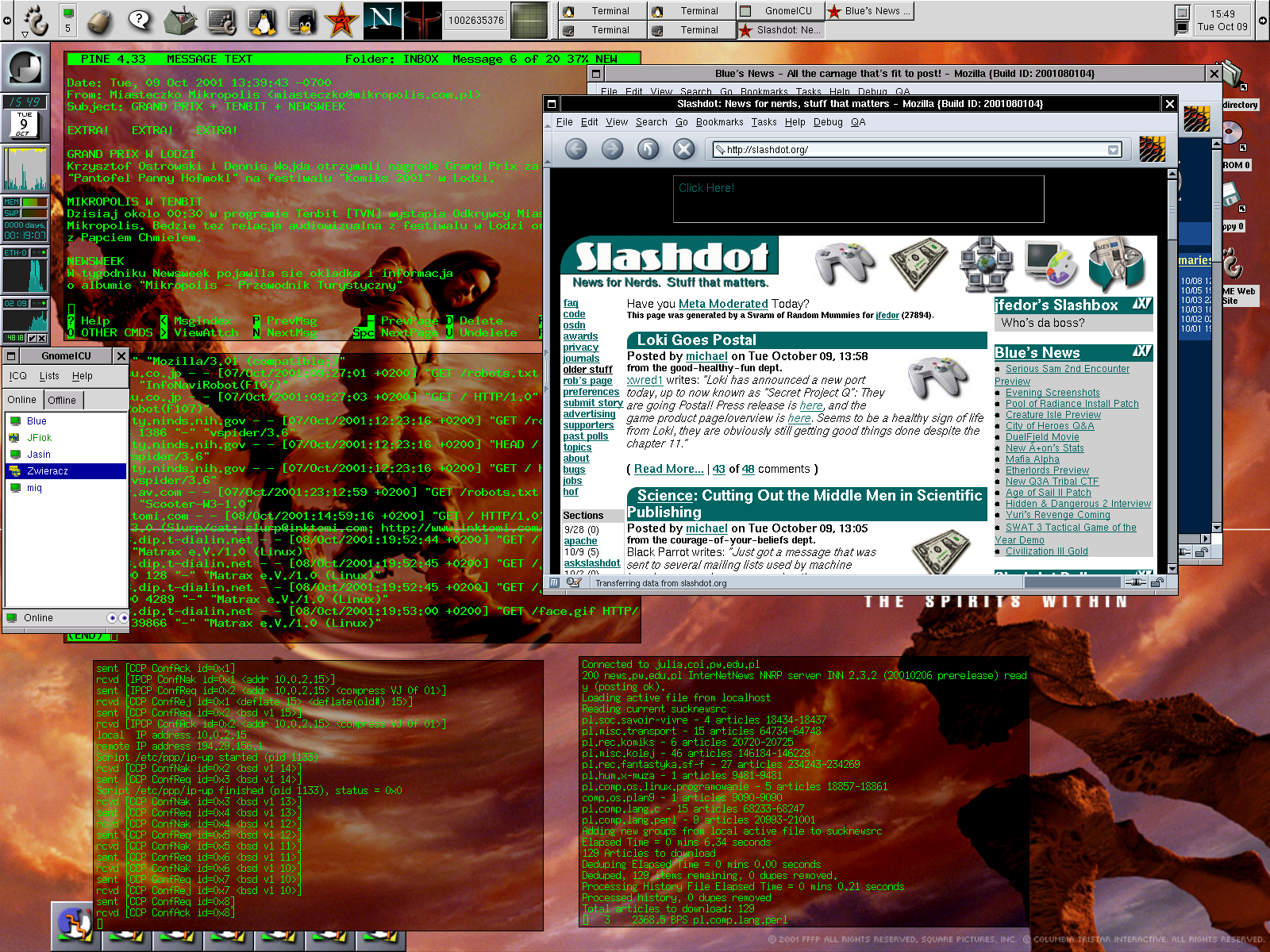
Task: Open the URL bar history dropdown arrow
Action: pos(1114,149)
